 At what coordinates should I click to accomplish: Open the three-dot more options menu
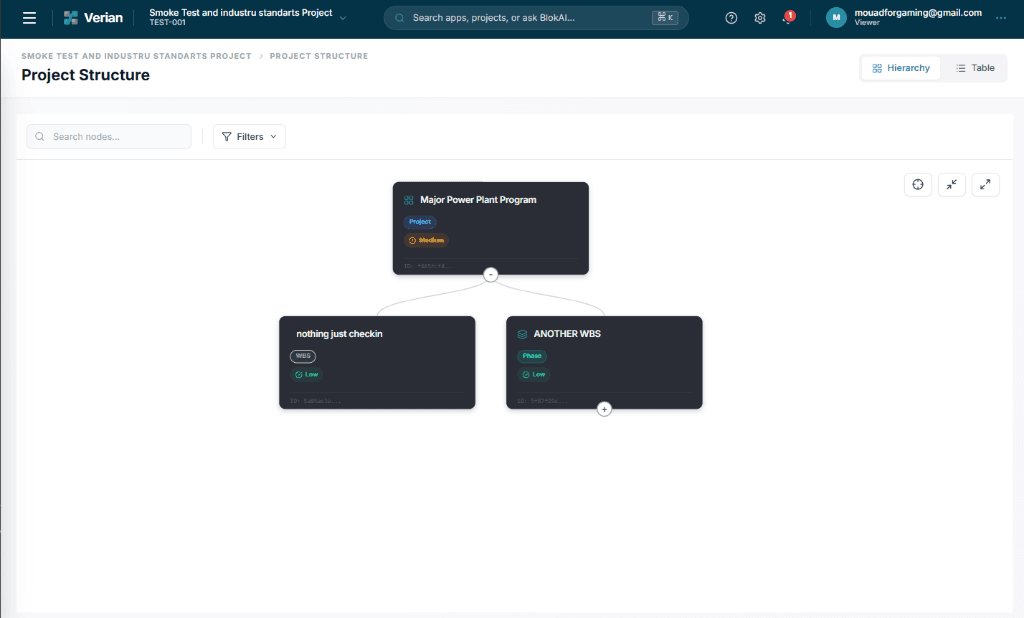pyautogui.click(x=1001, y=18)
